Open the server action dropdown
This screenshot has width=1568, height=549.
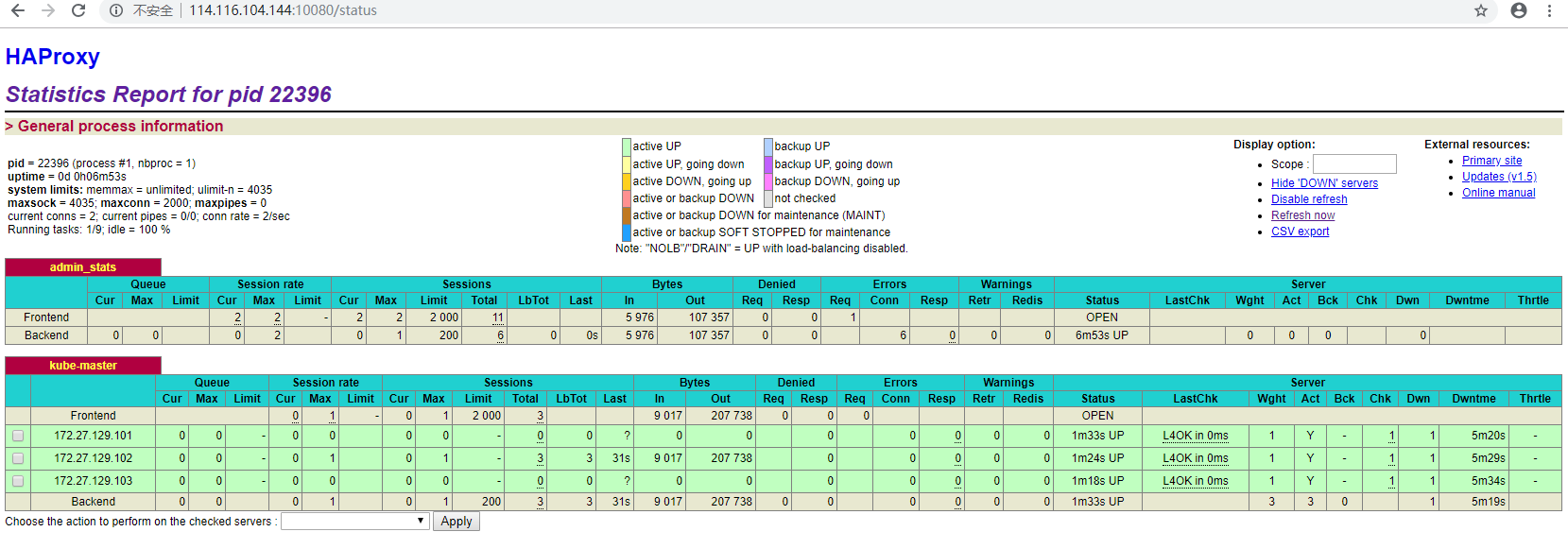[355, 521]
